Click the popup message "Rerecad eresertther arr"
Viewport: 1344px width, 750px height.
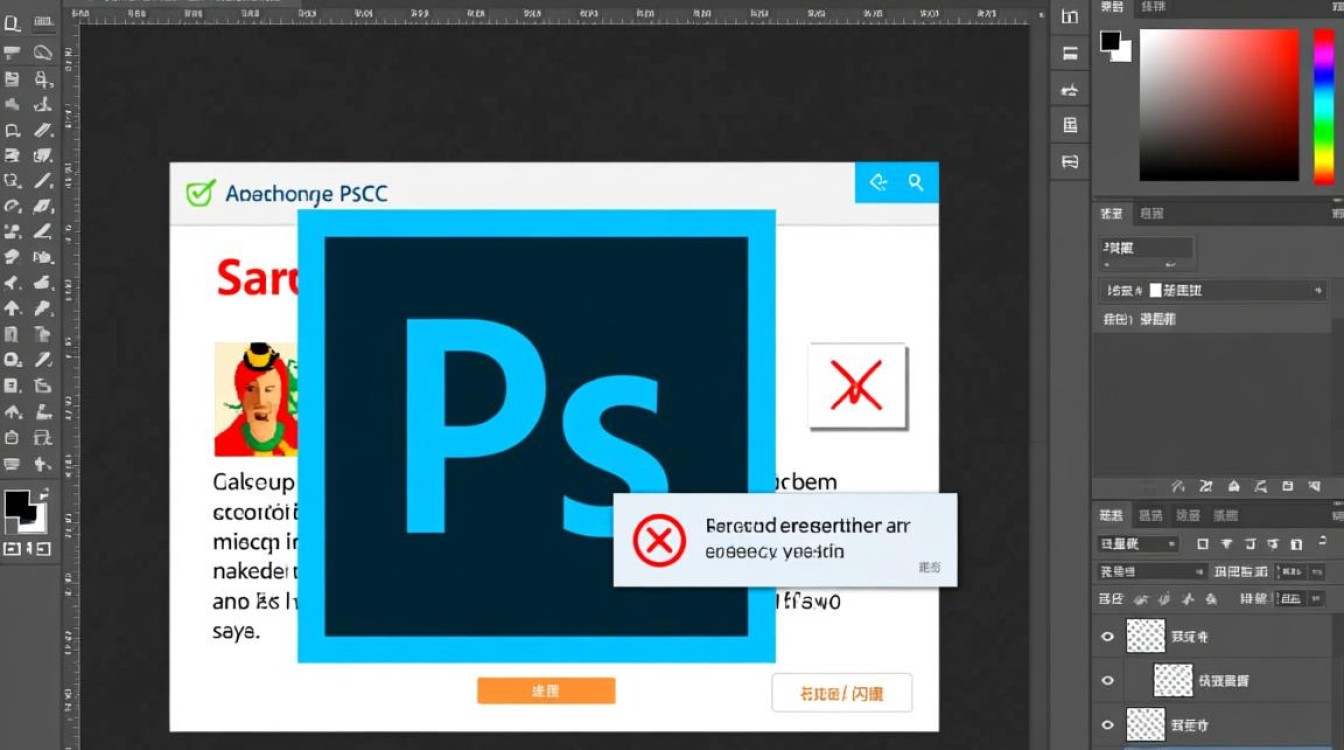click(x=808, y=526)
